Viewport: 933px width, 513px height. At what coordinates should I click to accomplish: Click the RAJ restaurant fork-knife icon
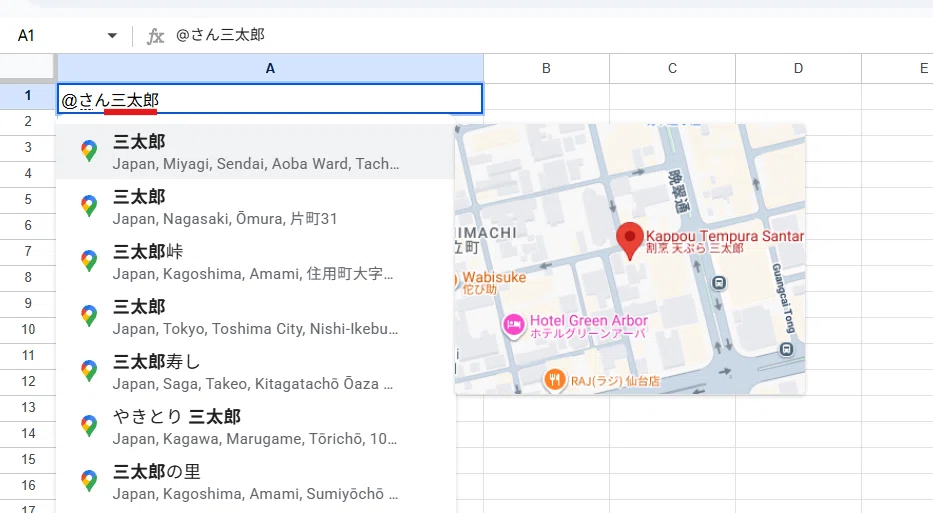[554, 379]
